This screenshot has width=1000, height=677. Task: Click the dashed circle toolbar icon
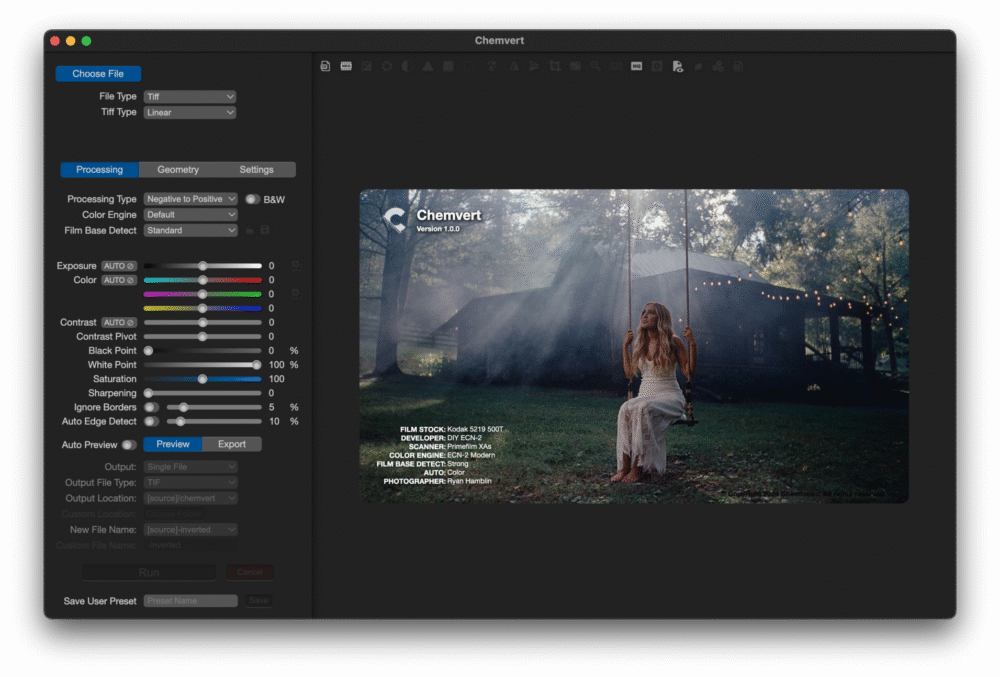[387, 66]
